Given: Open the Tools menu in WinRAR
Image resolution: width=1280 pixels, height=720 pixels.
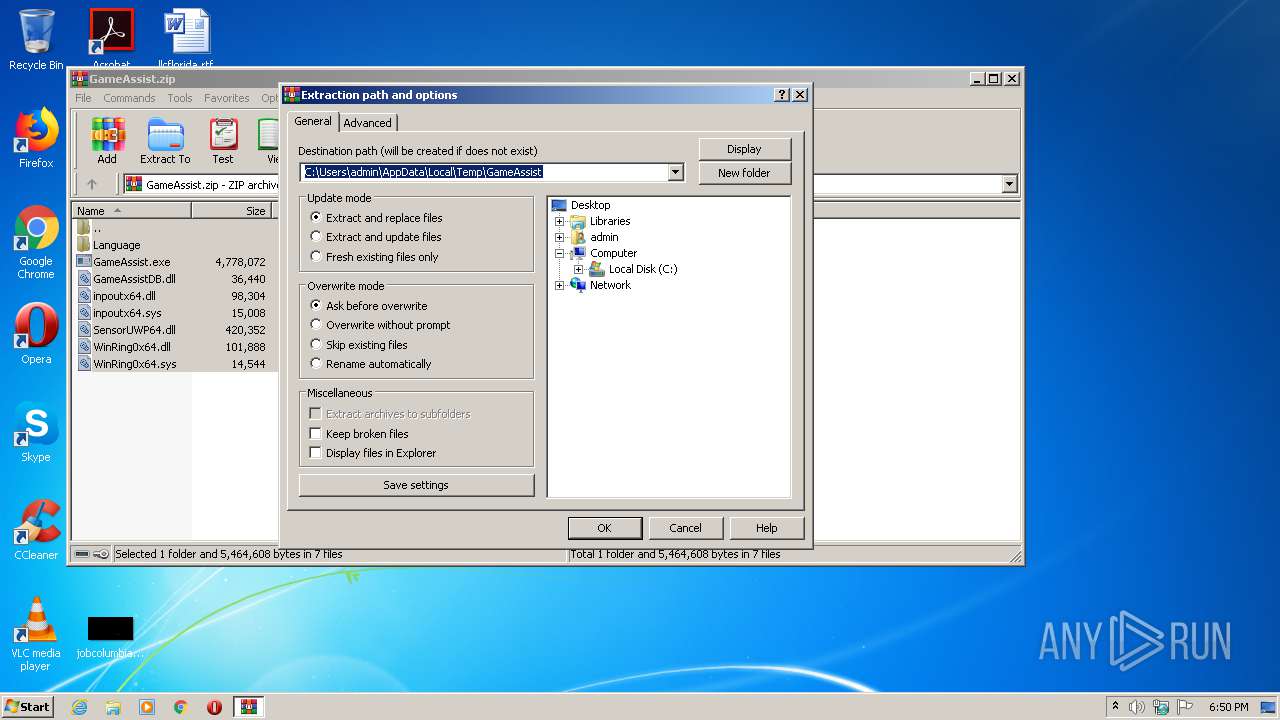Looking at the screenshot, I should coord(180,98).
